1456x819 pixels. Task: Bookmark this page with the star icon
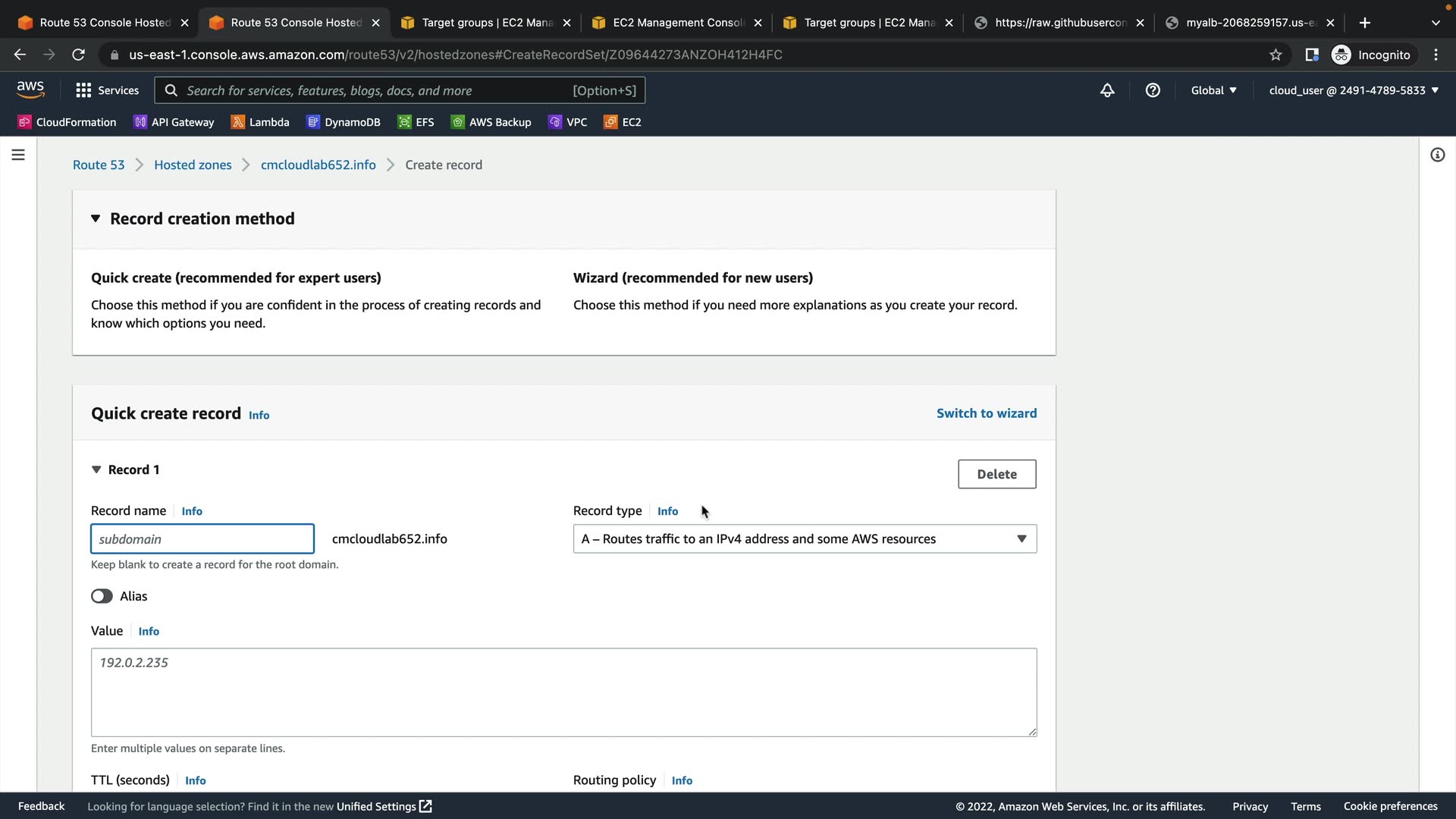(1276, 55)
